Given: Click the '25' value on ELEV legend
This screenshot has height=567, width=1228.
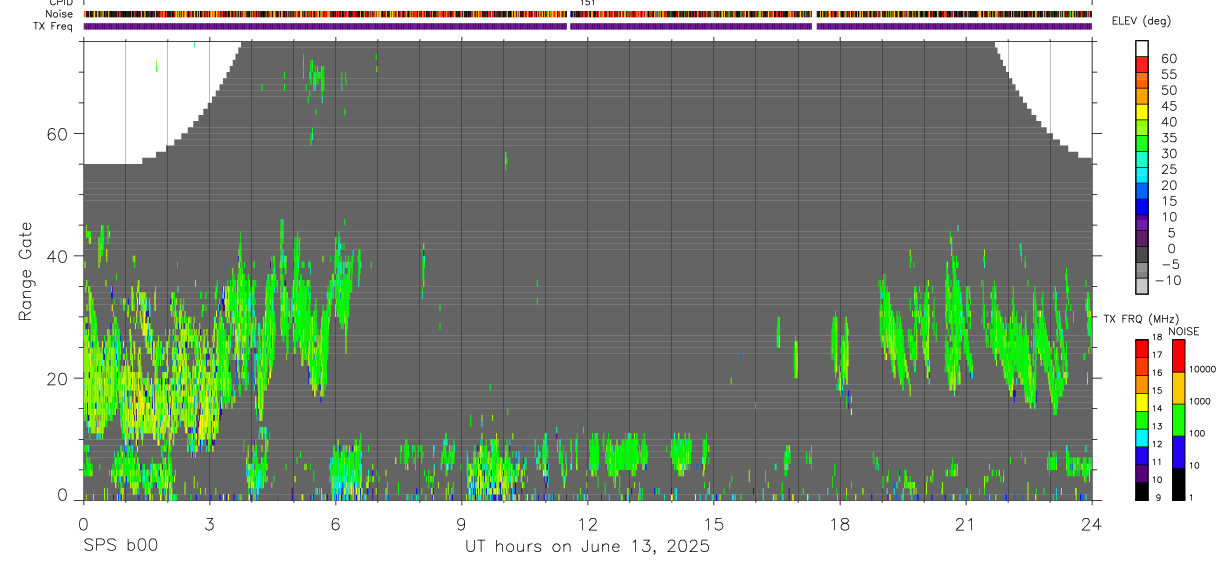Looking at the screenshot, I should click(x=1169, y=170).
